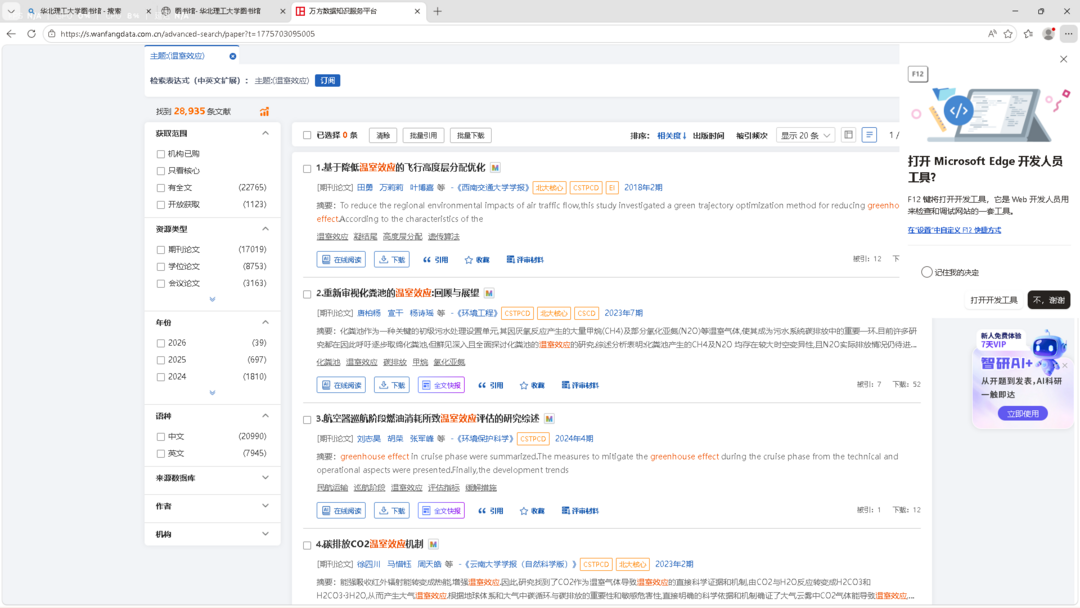Close the Edge developer tools prompt

click(x=1063, y=59)
